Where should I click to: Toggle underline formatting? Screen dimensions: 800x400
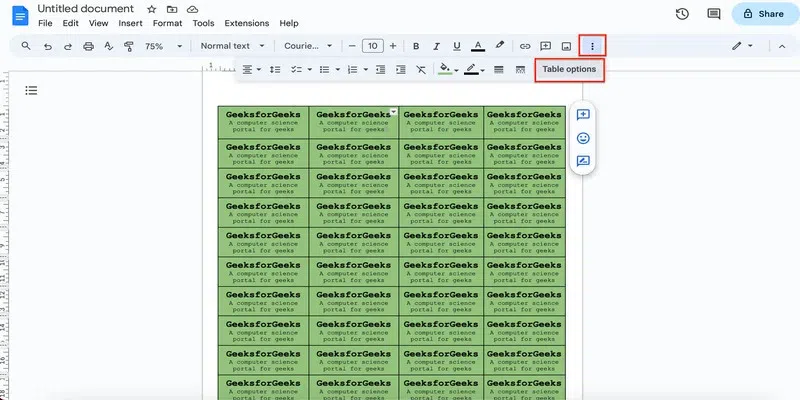pos(457,46)
